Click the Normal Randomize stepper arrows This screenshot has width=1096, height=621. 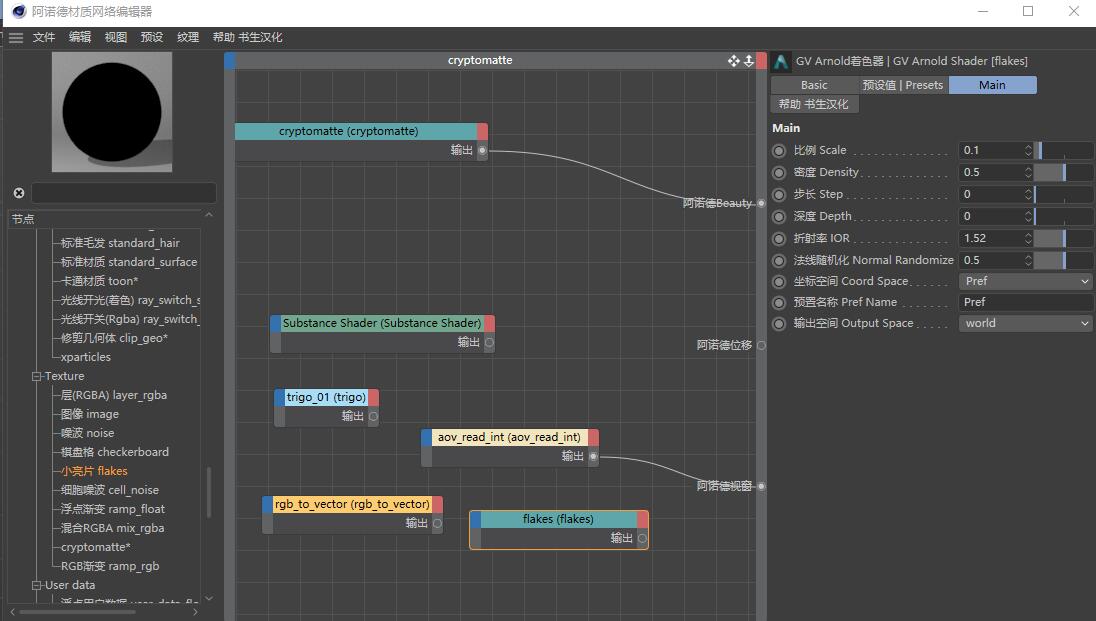pyautogui.click(x=1028, y=260)
